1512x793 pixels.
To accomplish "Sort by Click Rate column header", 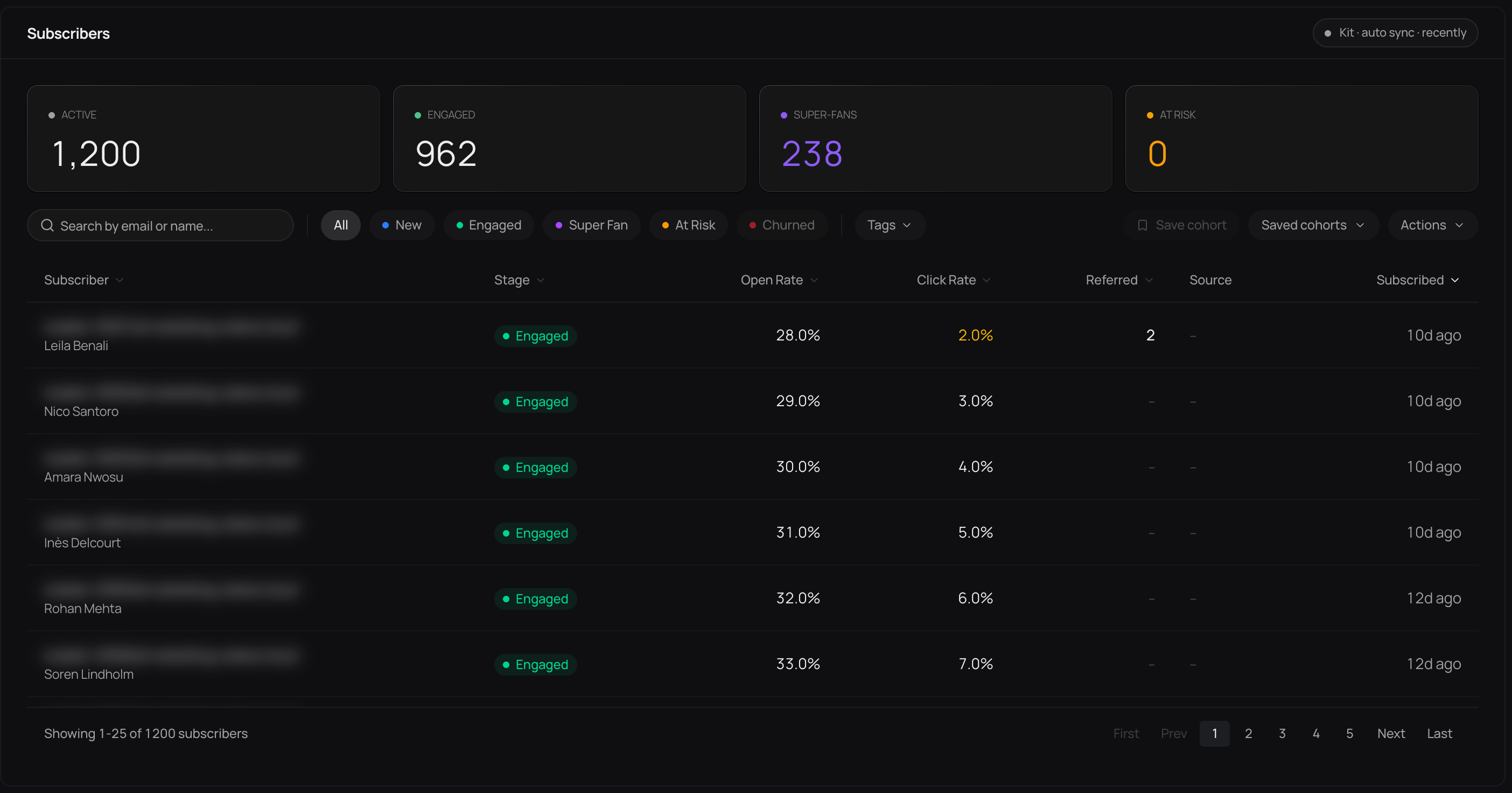I will click(x=954, y=280).
